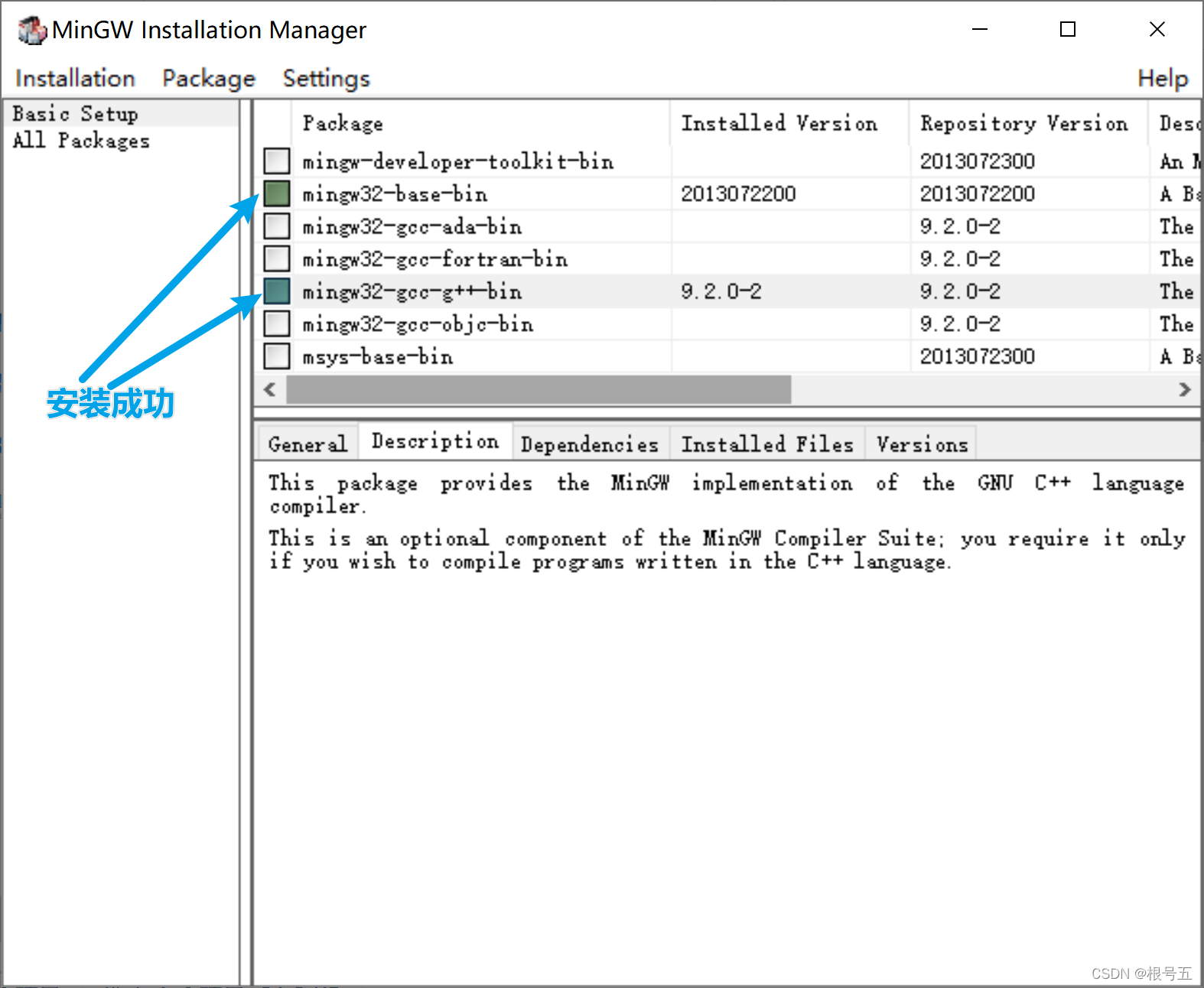
Task: Toggle the installed mingw32-base-bin checkbox
Action: [277, 193]
